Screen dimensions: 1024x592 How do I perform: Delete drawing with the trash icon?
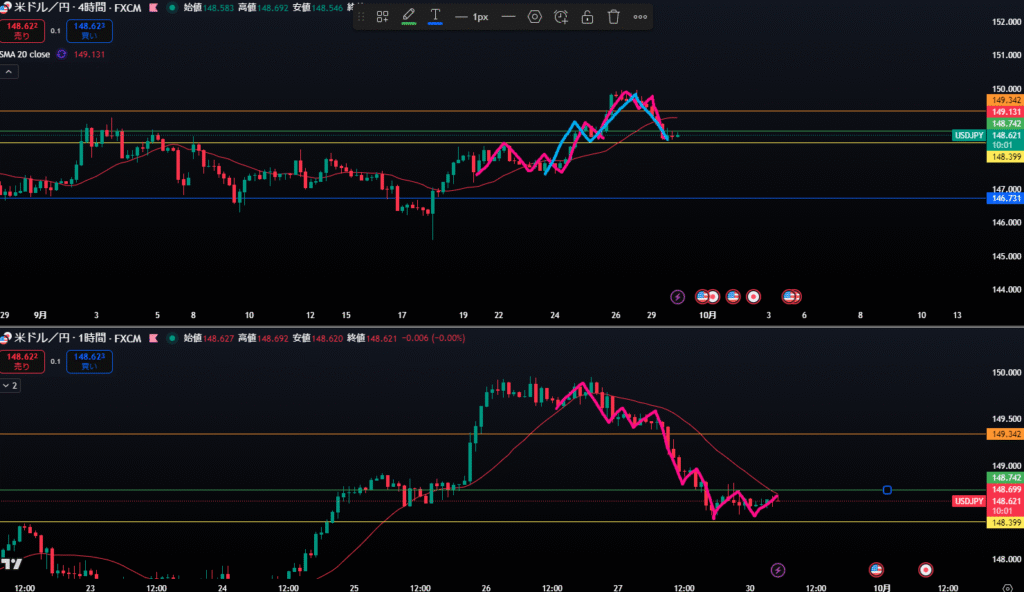(x=614, y=17)
